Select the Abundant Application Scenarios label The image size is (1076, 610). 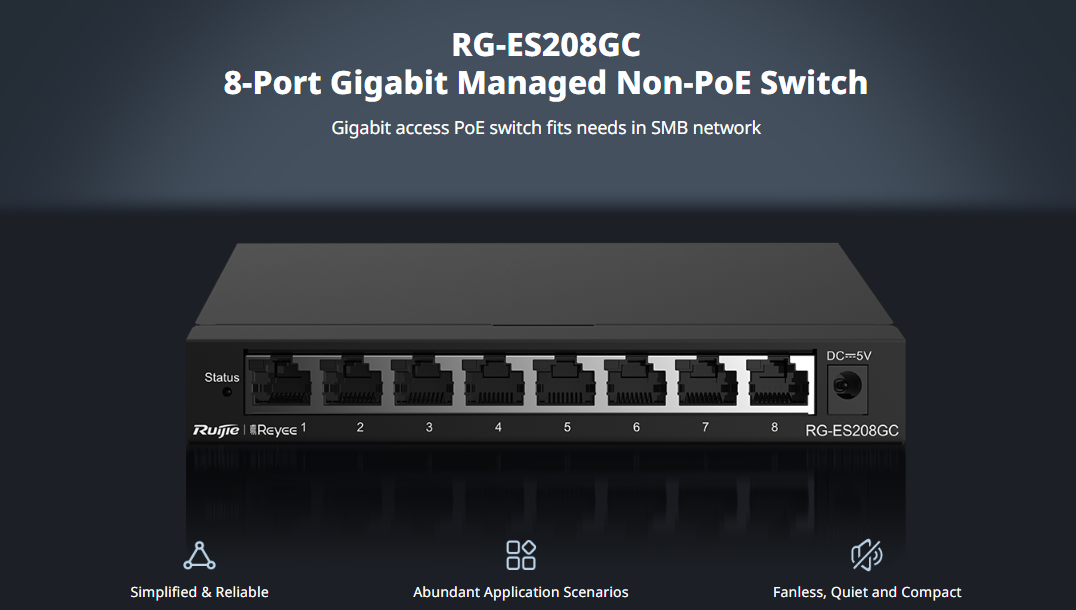521,592
